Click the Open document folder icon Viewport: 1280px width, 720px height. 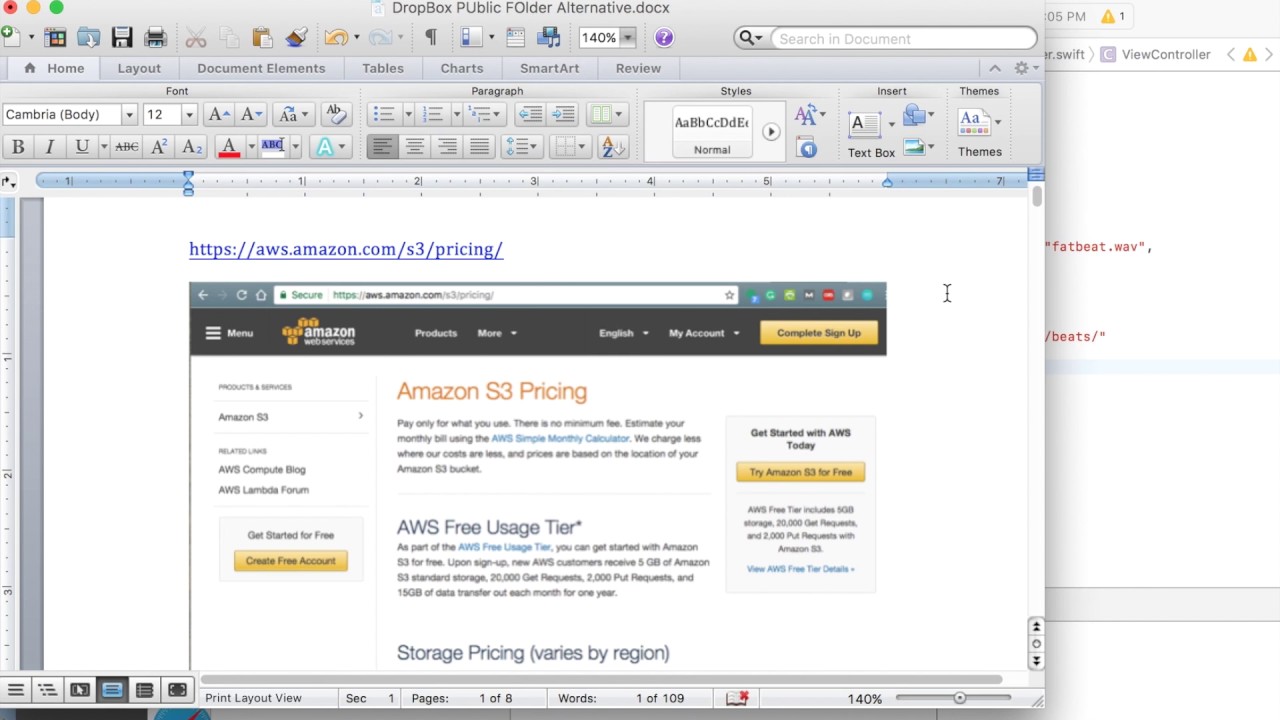click(88, 38)
